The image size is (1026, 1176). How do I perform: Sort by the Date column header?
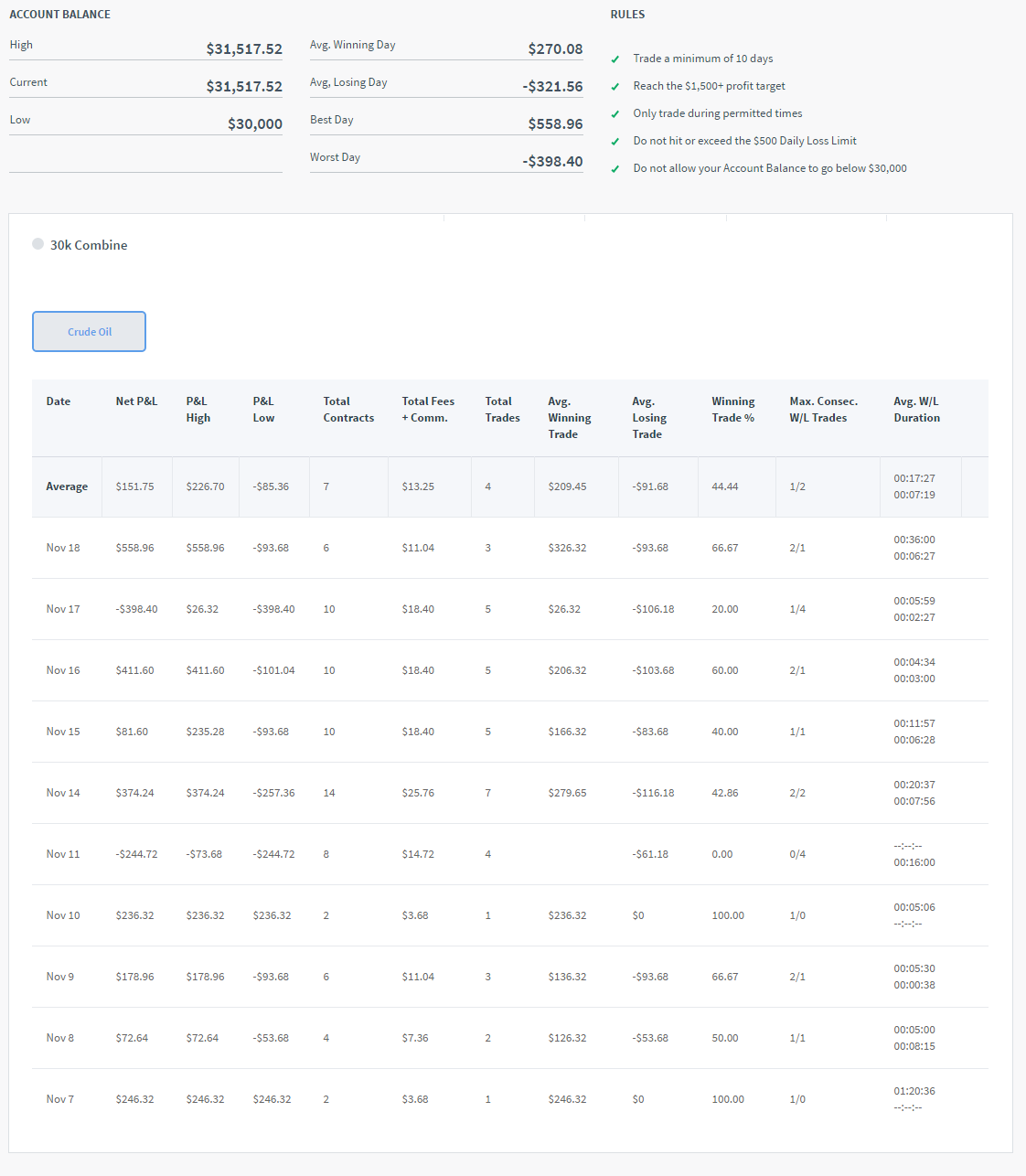click(59, 401)
